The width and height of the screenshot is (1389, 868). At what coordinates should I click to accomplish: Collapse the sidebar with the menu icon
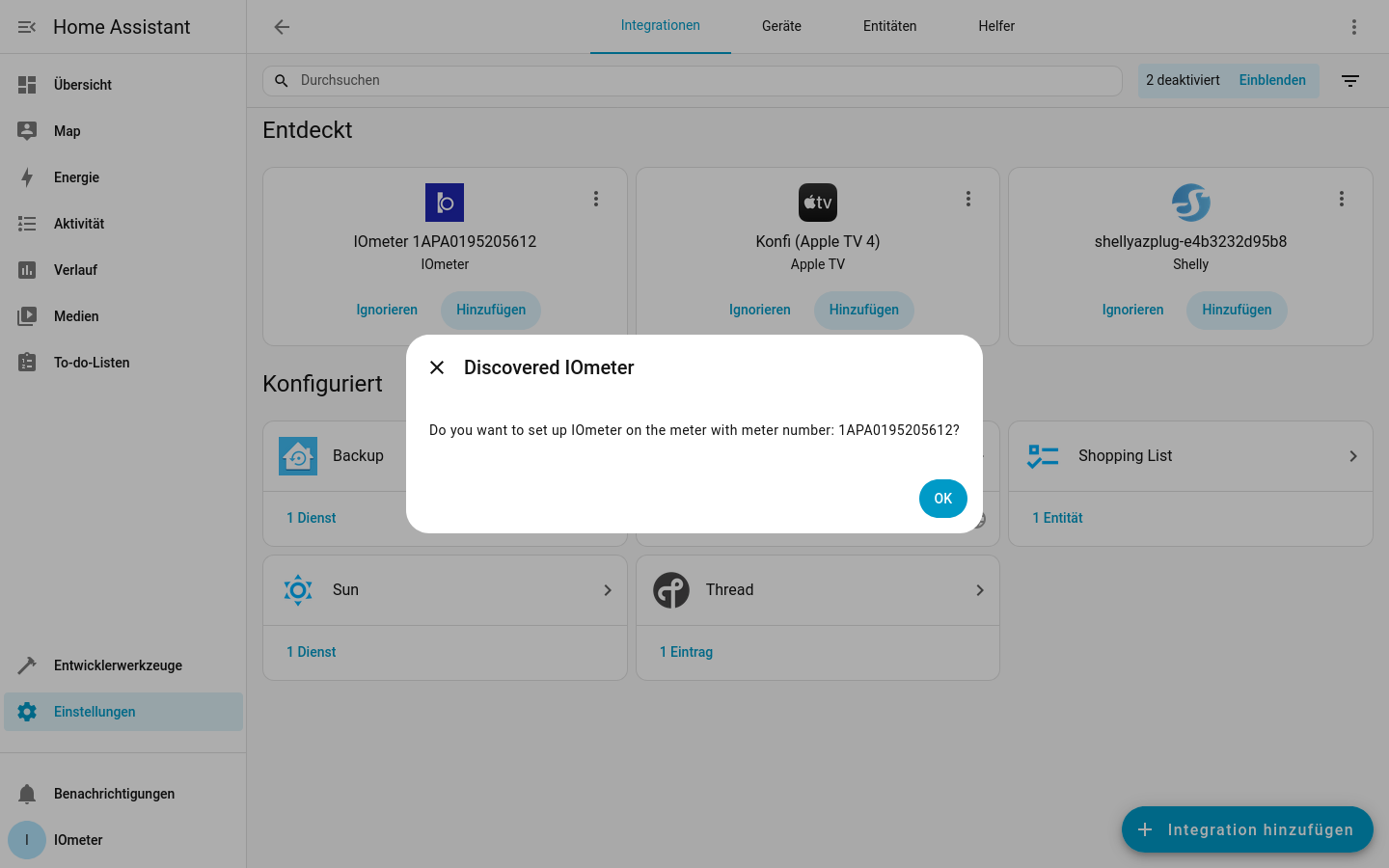[27, 27]
